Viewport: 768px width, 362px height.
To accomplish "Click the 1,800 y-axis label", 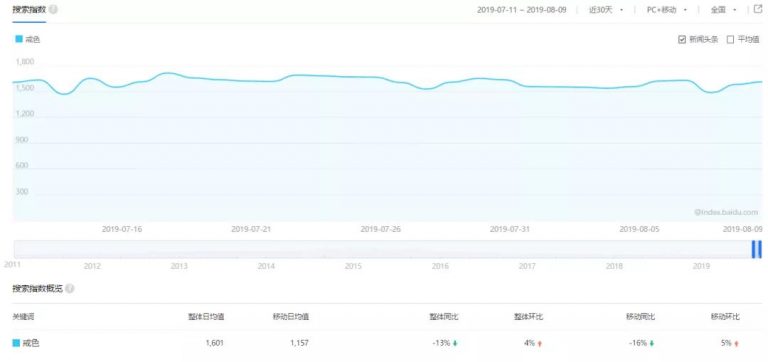I will coord(25,62).
